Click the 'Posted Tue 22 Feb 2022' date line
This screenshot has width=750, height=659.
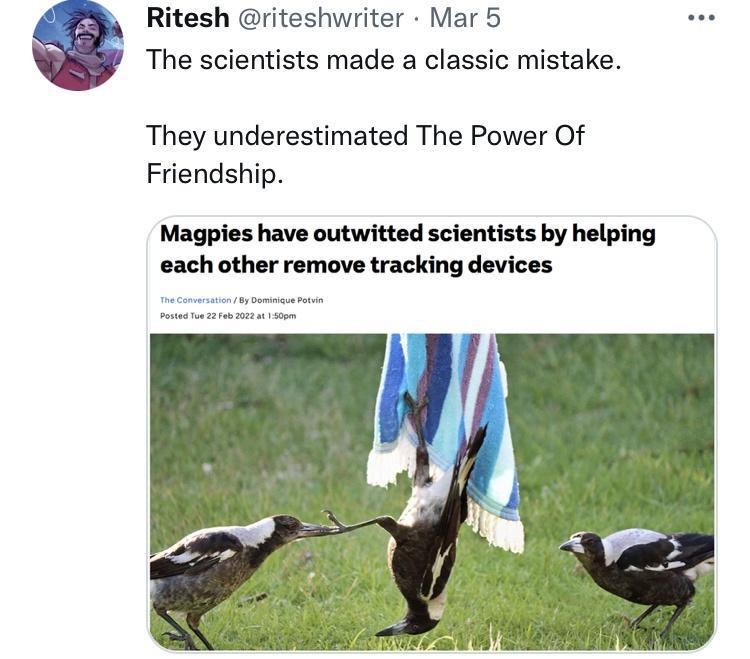228,316
